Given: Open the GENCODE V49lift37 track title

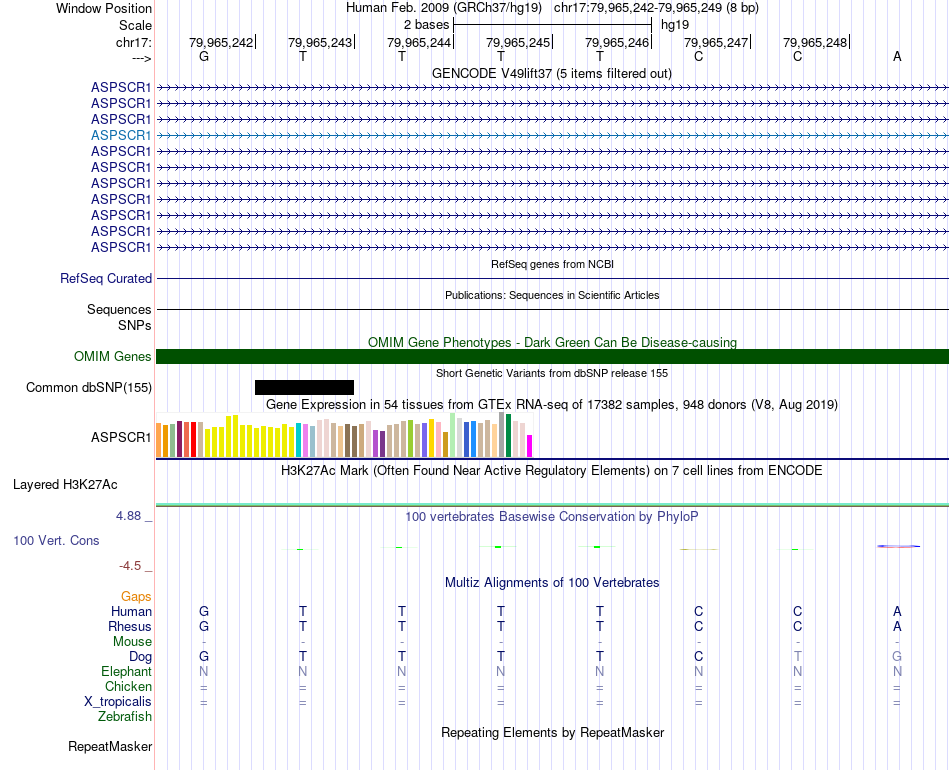Looking at the screenshot, I should tap(551, 73).
